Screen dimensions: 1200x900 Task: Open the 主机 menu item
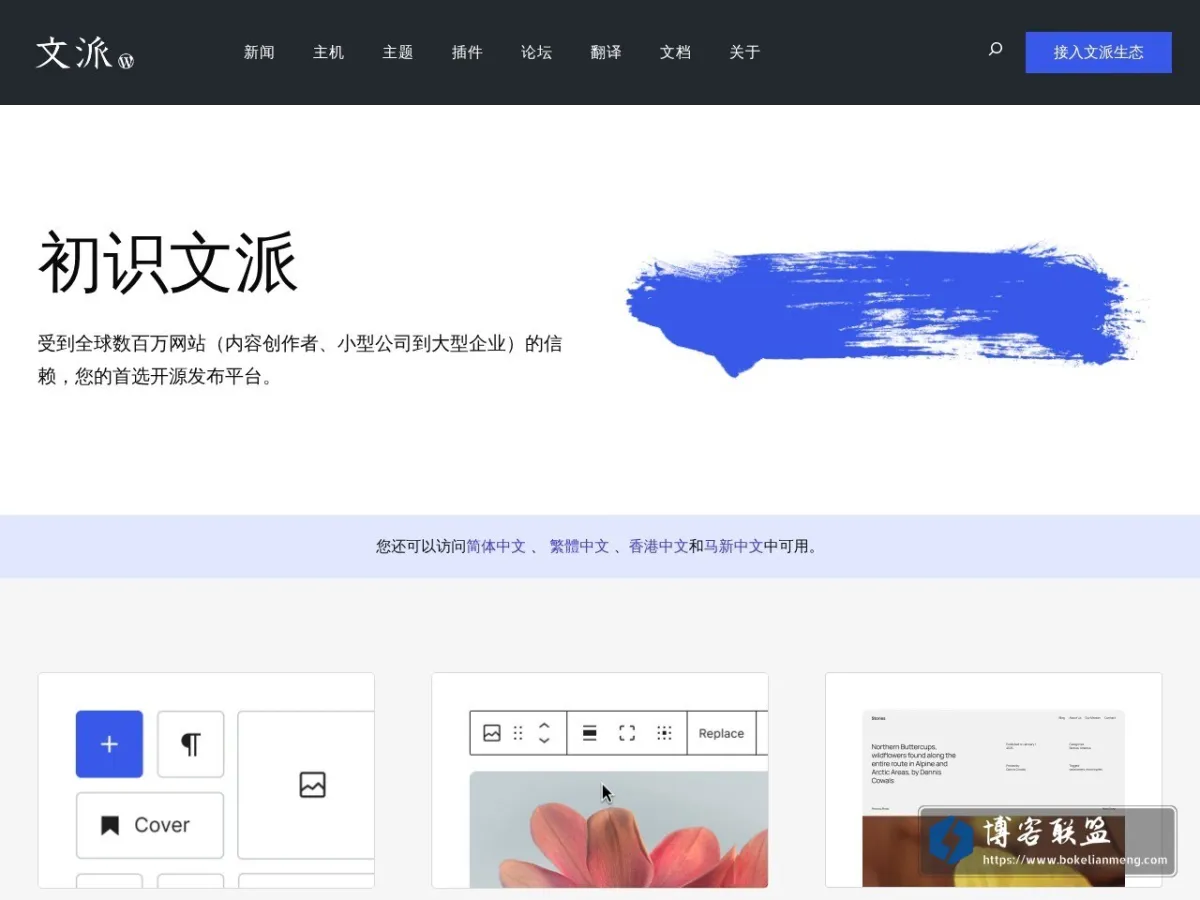click(x=328, y=52)
